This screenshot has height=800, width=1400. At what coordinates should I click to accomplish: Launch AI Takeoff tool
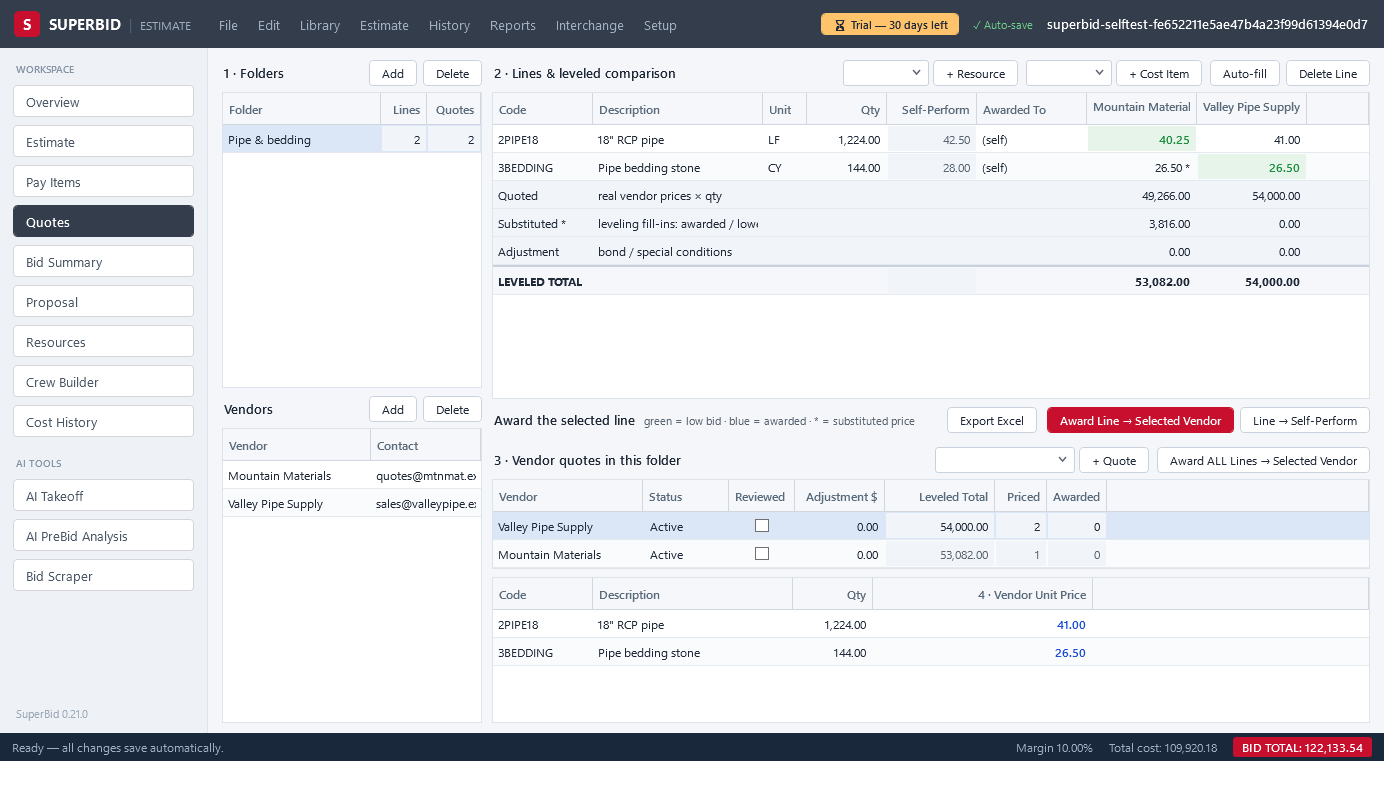tap(103, 495)
